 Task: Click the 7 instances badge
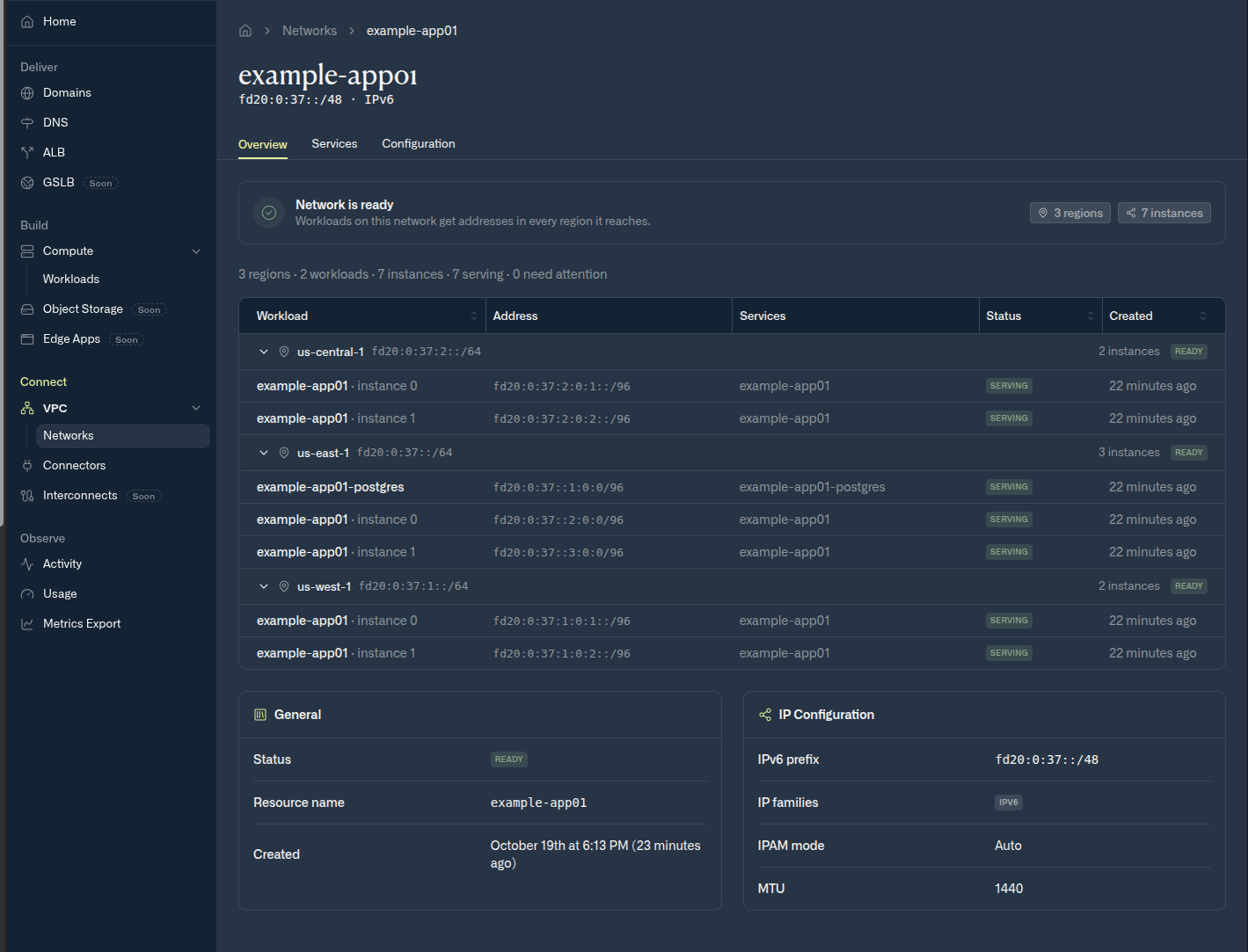[1164, 213]
